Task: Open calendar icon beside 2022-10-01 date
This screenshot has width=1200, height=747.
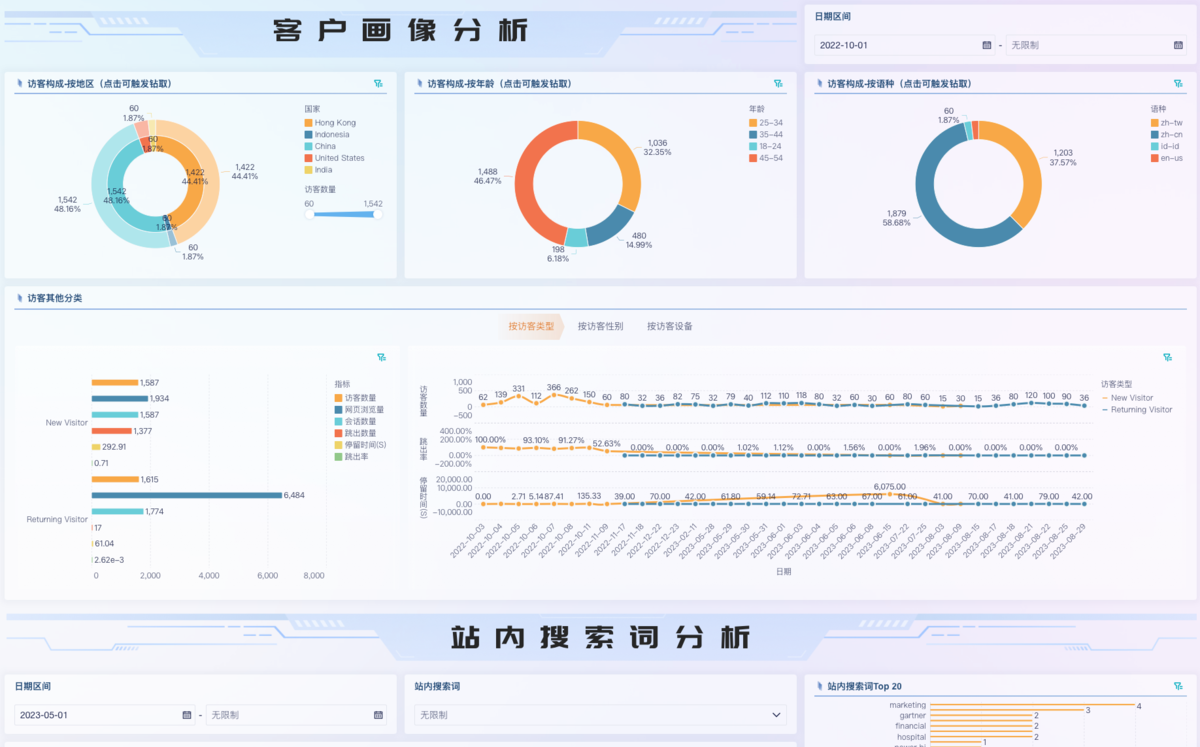Action: [x=987, y=45]
